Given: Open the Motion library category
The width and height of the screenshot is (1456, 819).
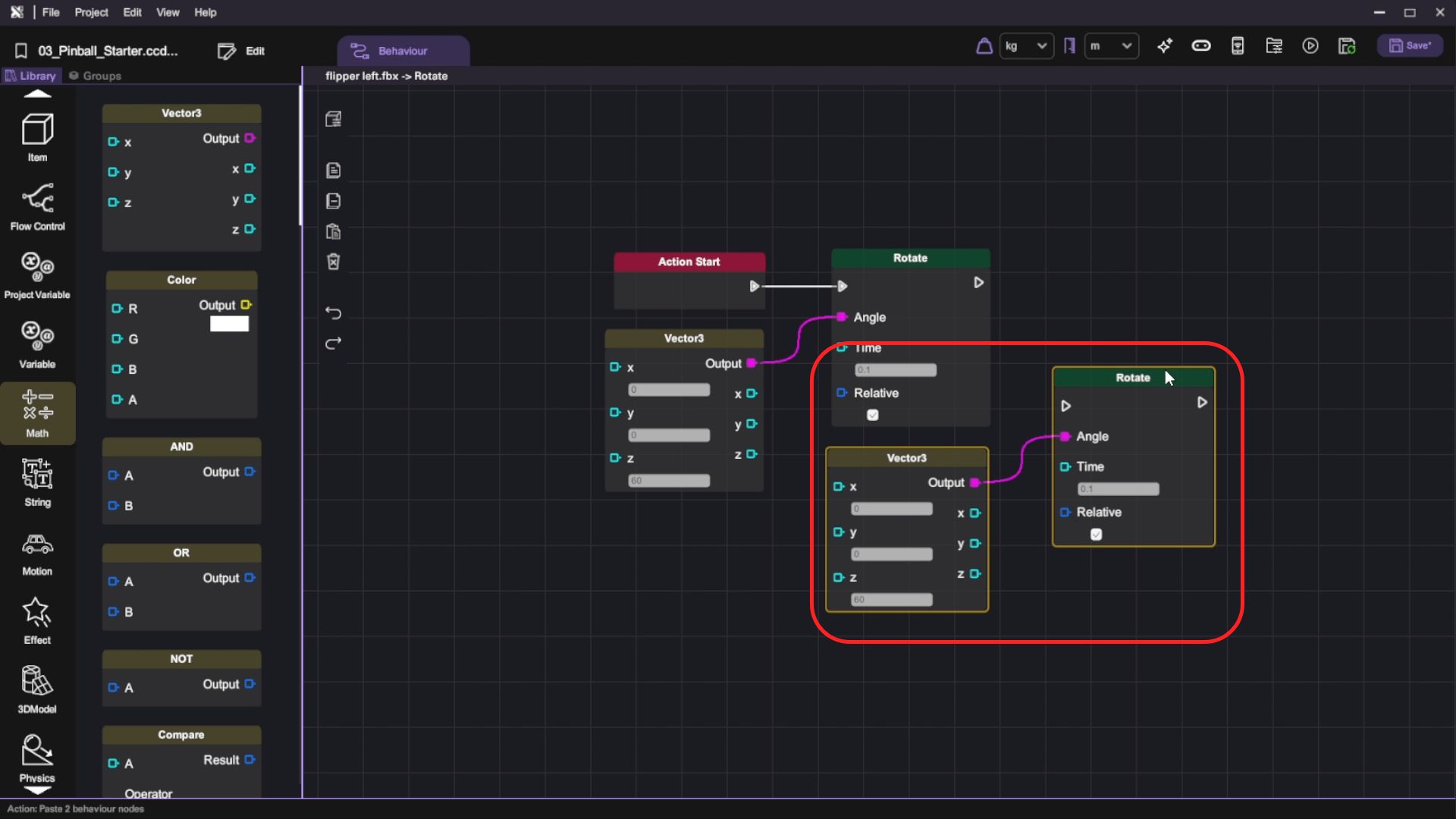Looking at the screenshot, I should [x=37, y=553].
